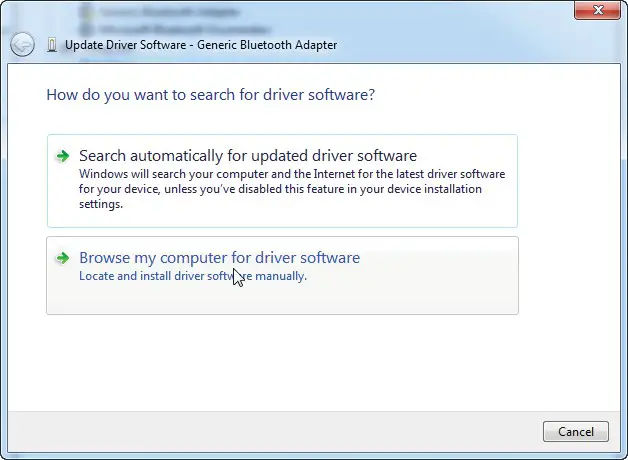Click Cancel to dismiss the driver wizard
This screenshot has width=628, height=460.
pos(576,432)
